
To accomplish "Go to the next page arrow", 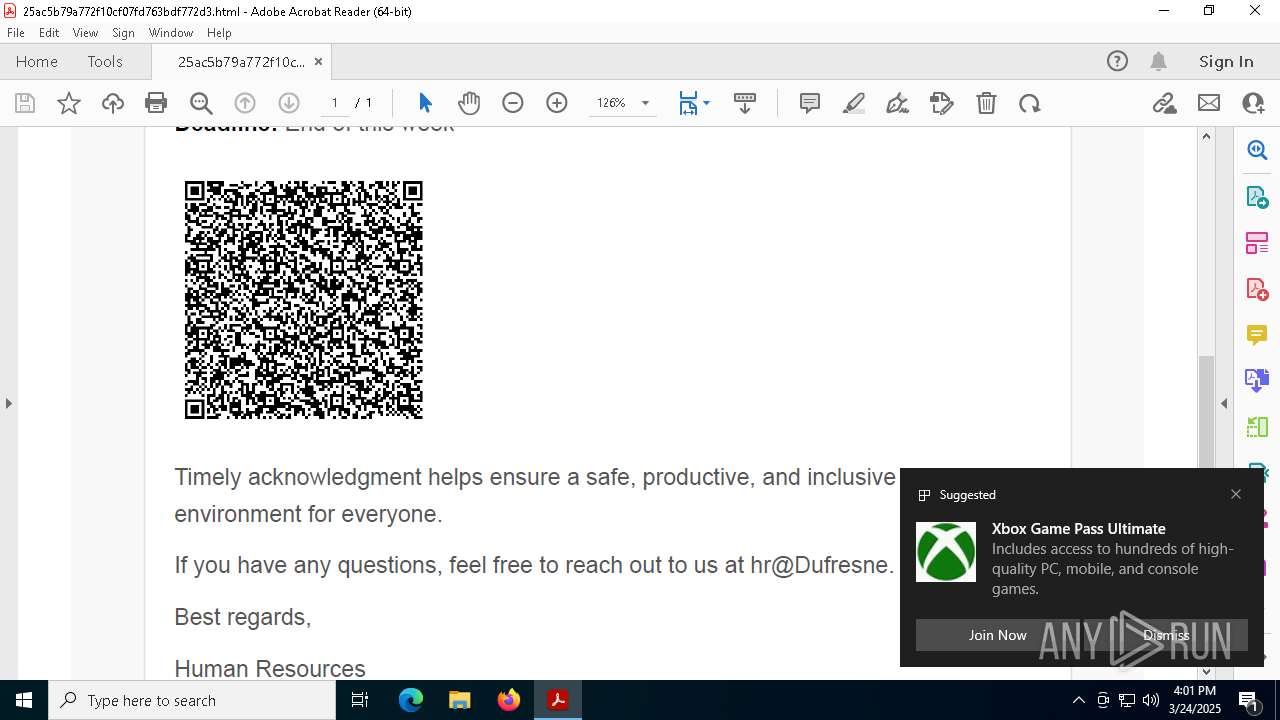I will tap(289, 103).
